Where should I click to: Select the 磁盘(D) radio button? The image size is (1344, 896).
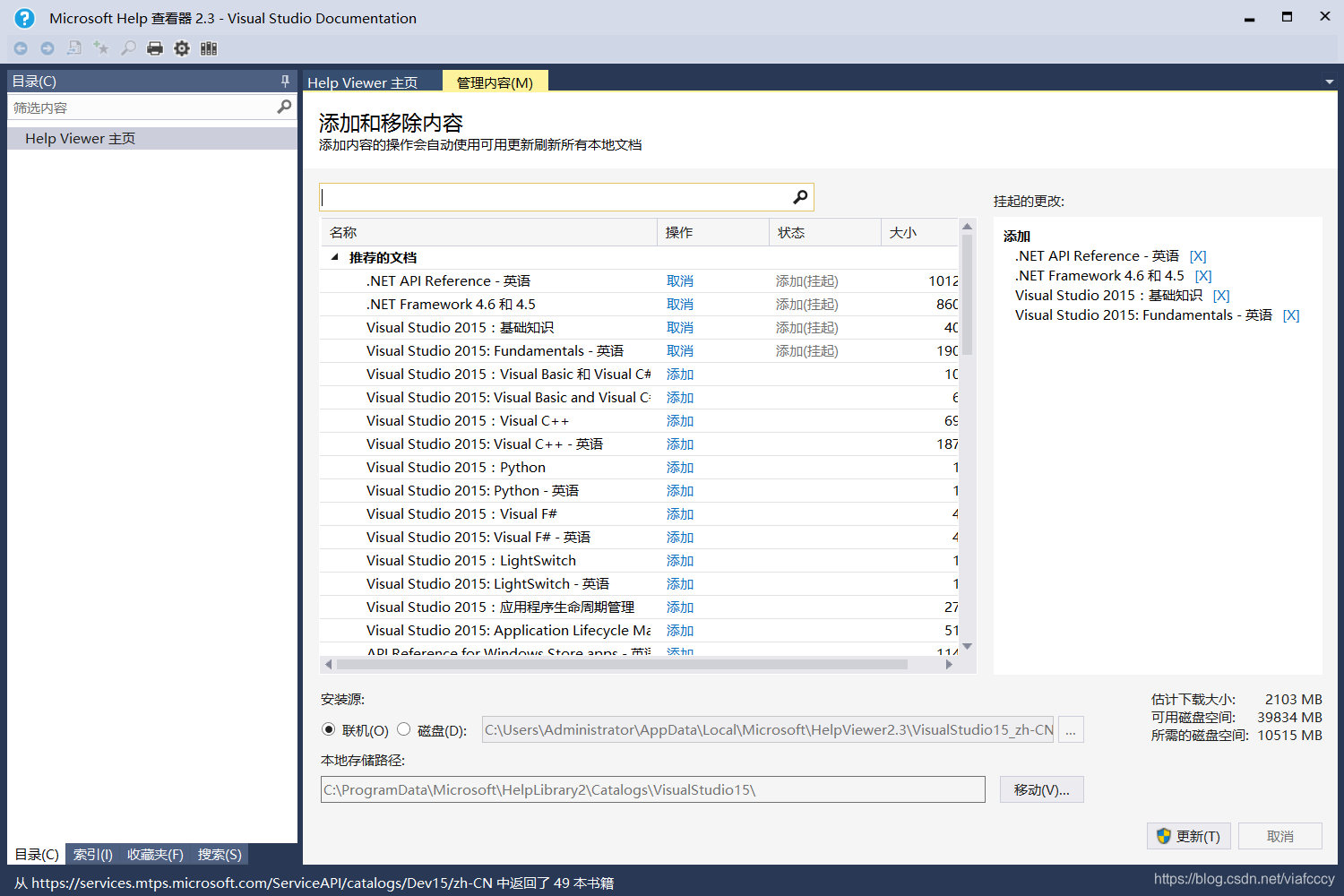(404, 729)
